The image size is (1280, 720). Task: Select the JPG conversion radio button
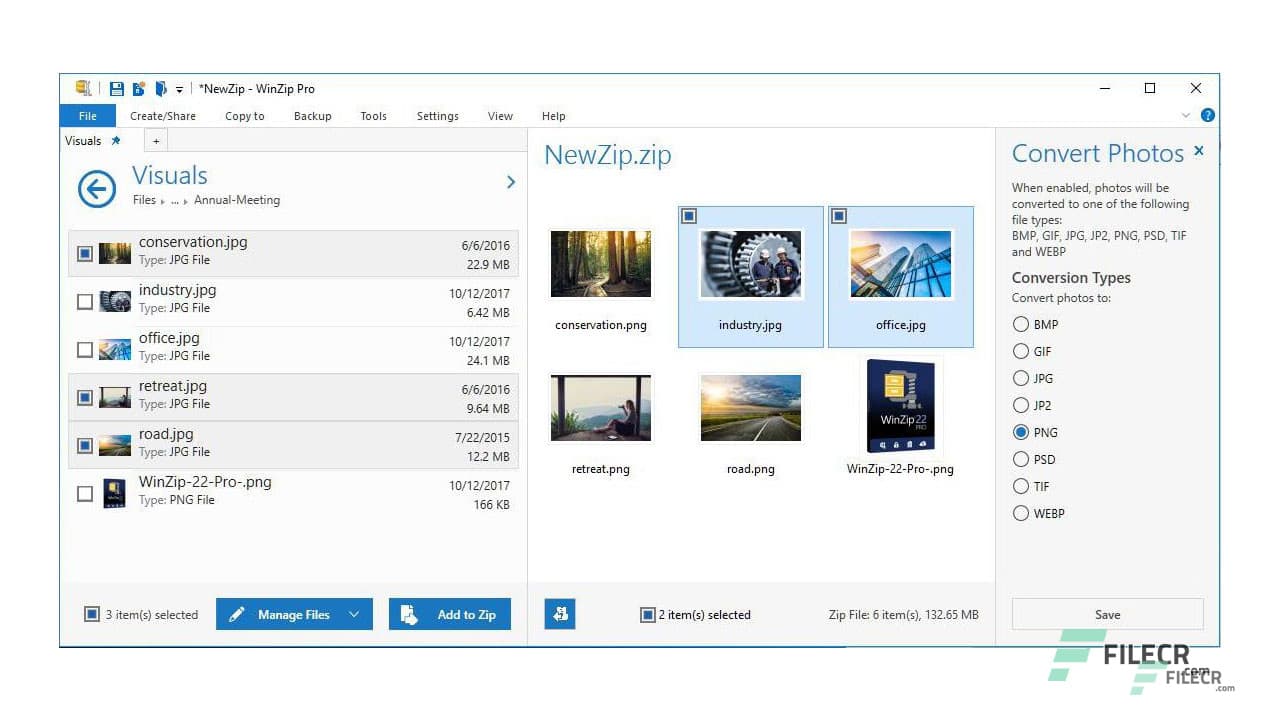click(1021, 378)
